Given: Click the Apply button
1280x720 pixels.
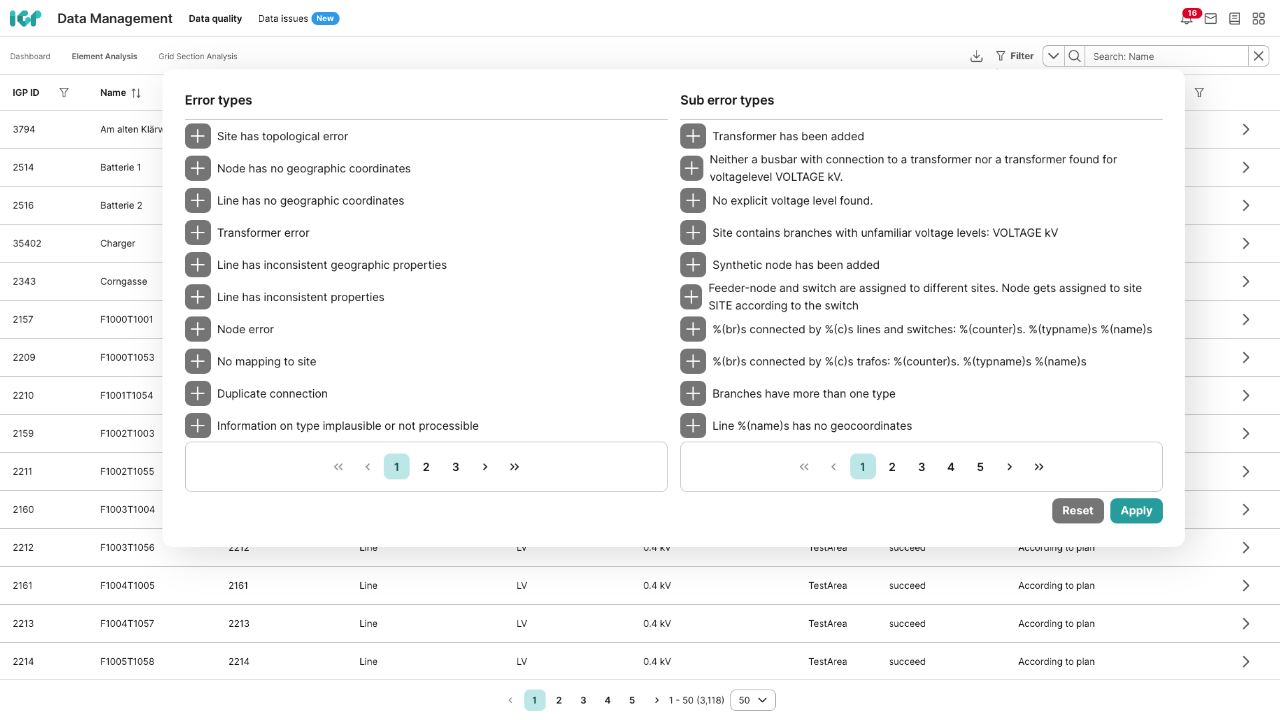Looking at the screenshot, I should 1136,511.
